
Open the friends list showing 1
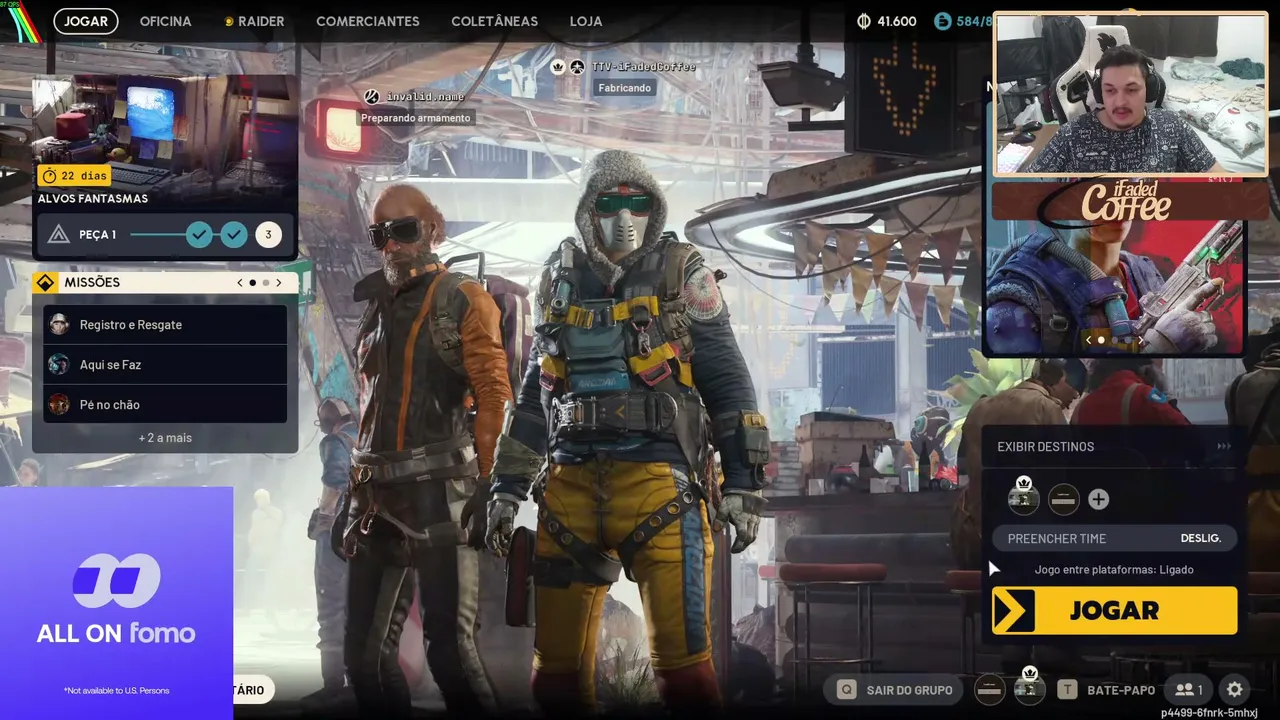[x=1189, y=689]
